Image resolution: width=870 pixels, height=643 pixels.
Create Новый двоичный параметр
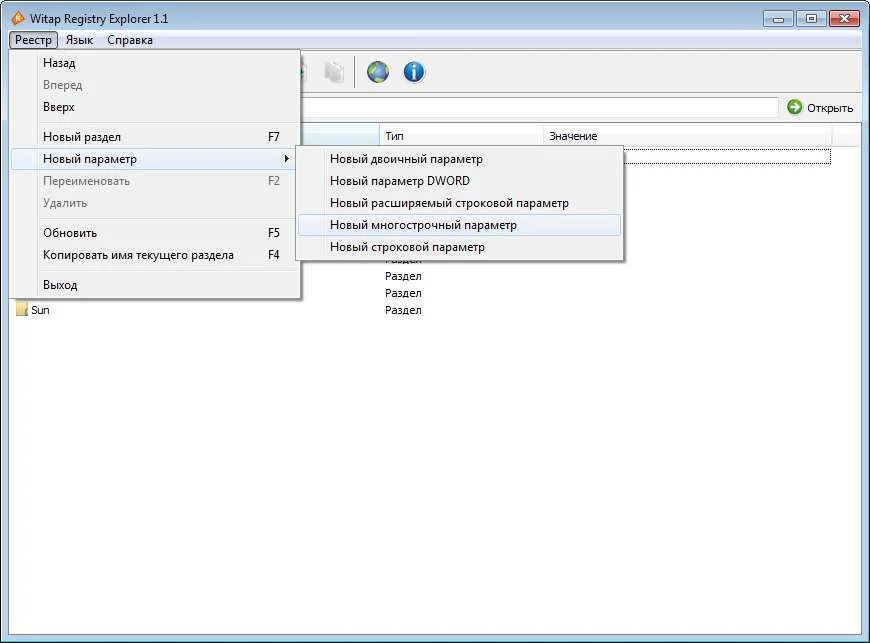[459, 159]
